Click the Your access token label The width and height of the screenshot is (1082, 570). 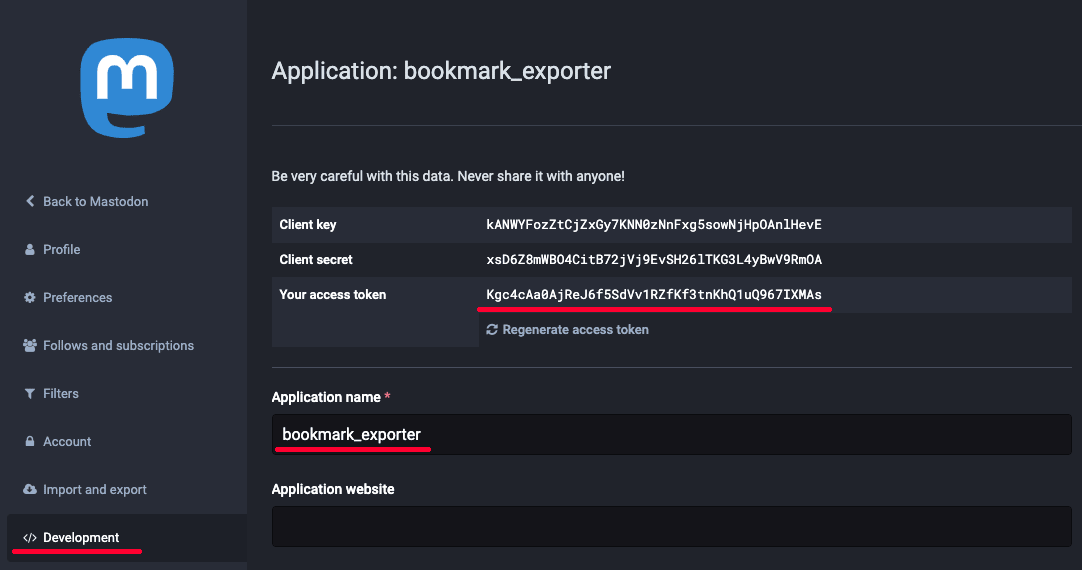pyautogui.click(x=333, y=295)
